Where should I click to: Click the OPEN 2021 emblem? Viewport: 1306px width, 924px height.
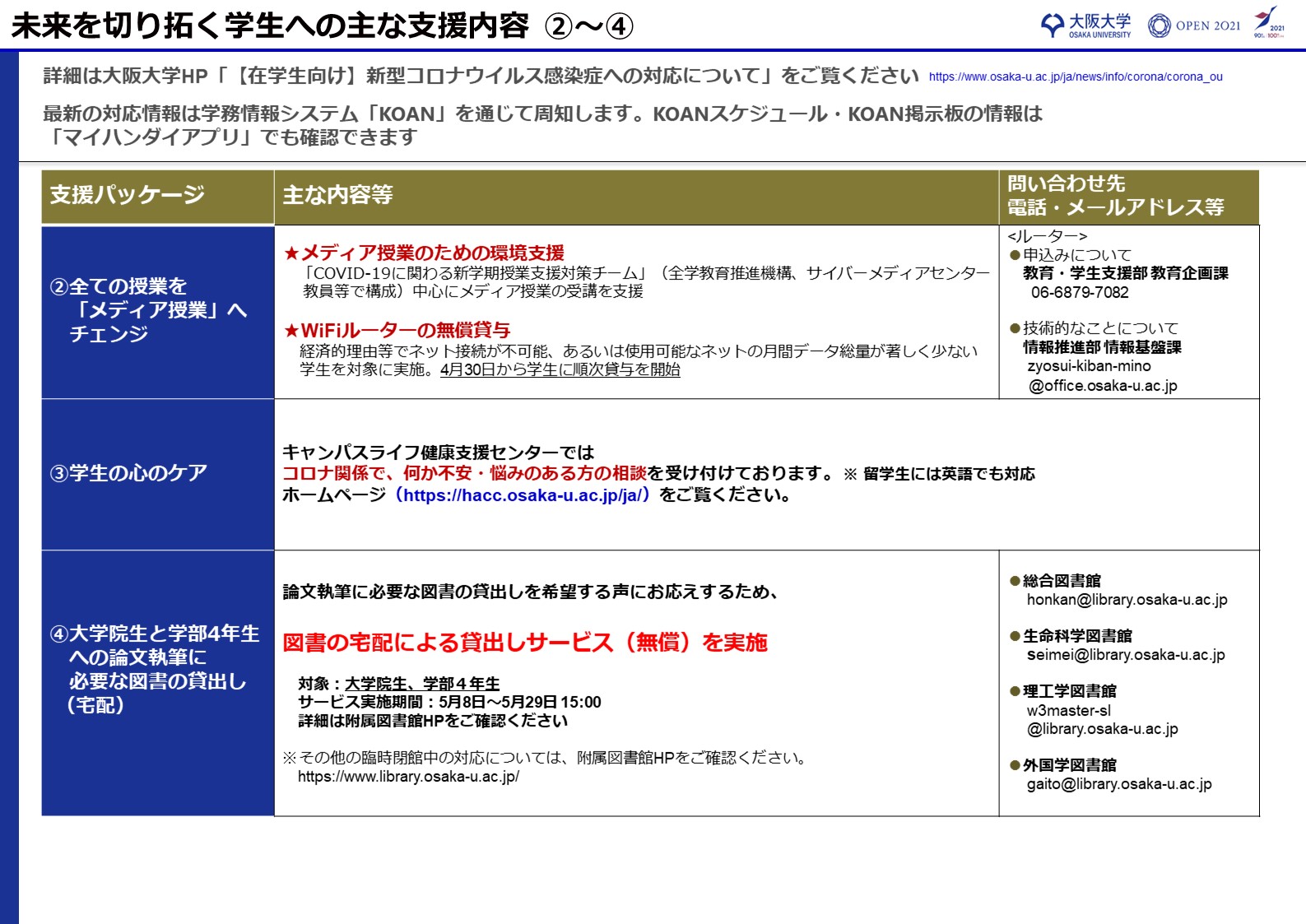[1194, 26]
